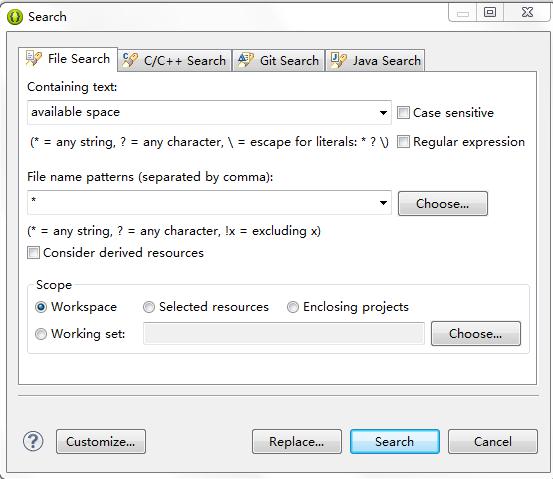
Task: Click the Replace... button
Action: [x=297, y=441]
